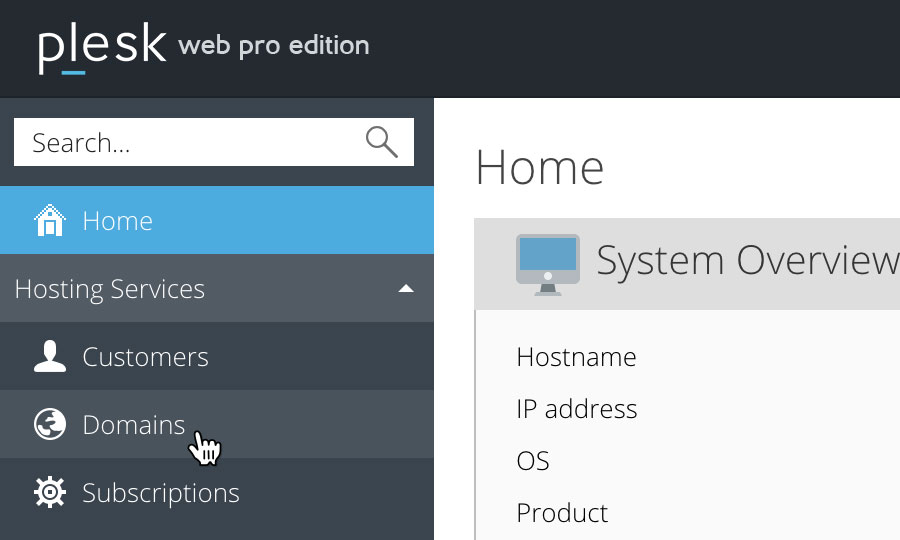Viewport: 900px width, 540px height.
Task: Click the OS row label
Action: [x=533, y=461]
